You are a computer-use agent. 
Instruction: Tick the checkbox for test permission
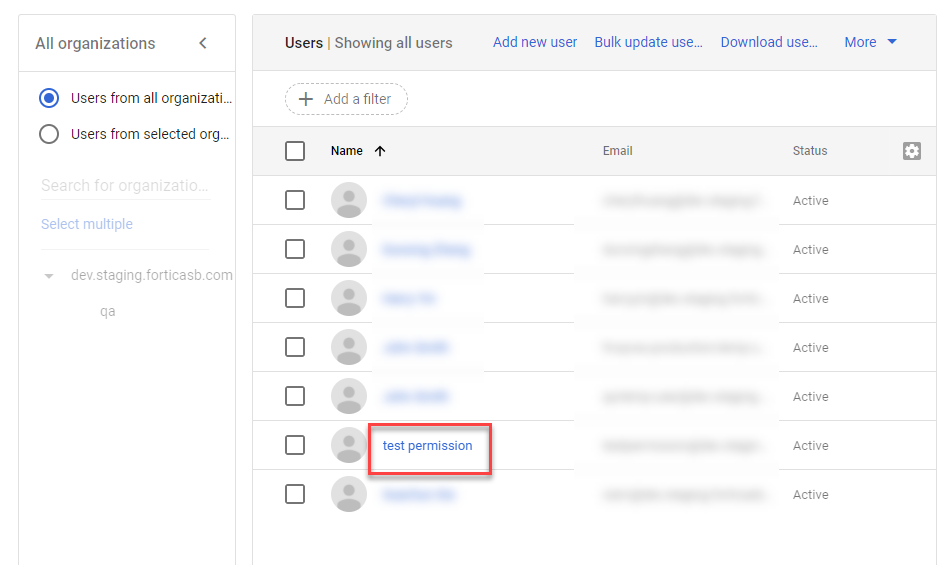pos(295,445)
